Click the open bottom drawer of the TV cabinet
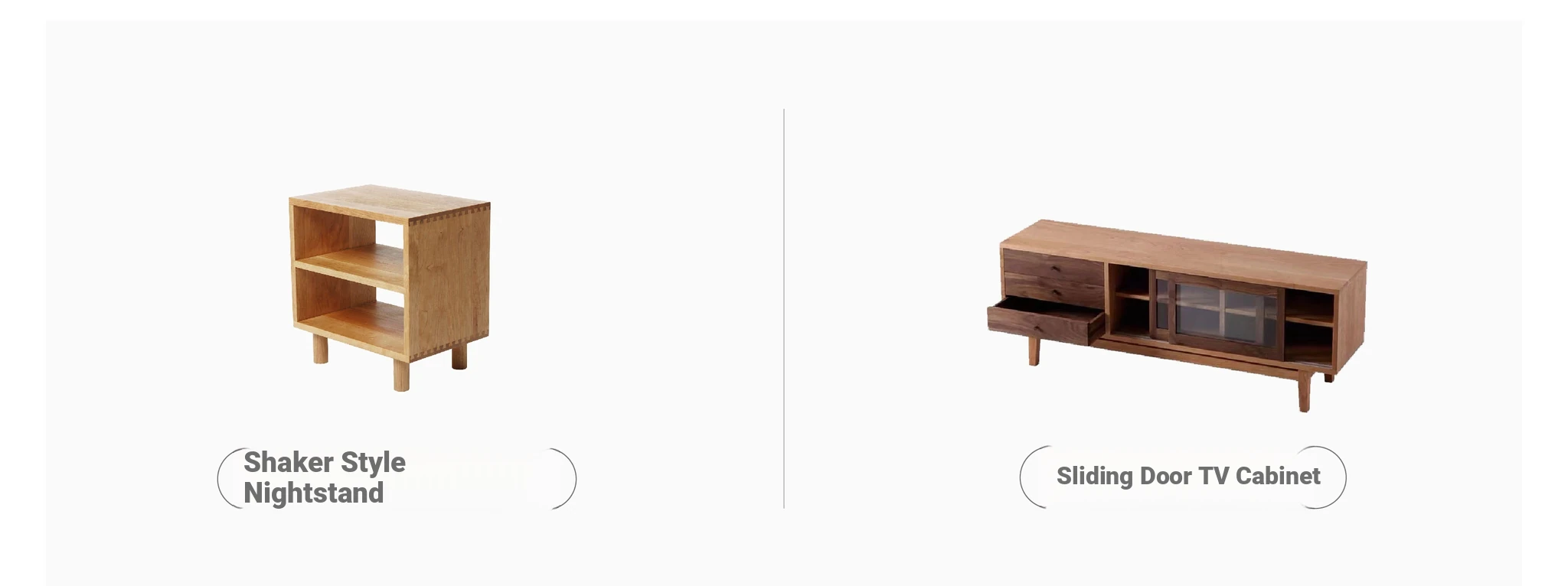This screenshot has width=1568, height=586. (x=1045, y=321)
